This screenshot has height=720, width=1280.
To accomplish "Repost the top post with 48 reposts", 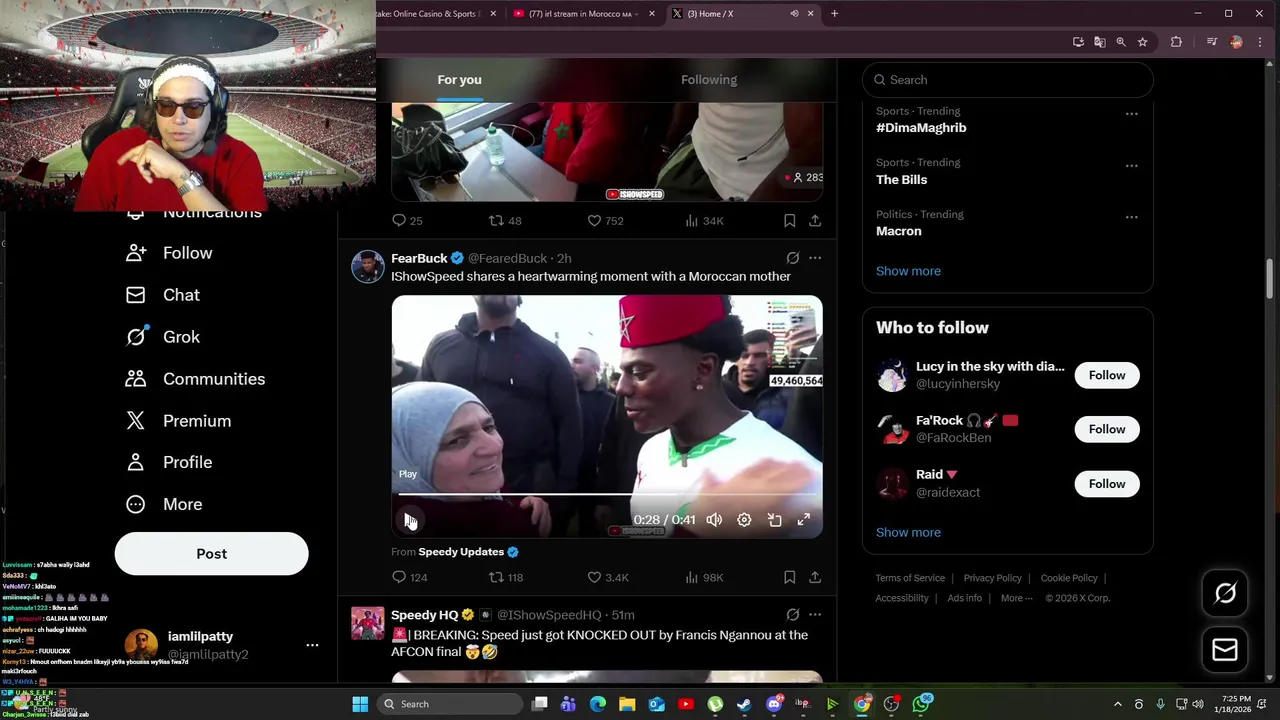I will (x=505, y=221).
